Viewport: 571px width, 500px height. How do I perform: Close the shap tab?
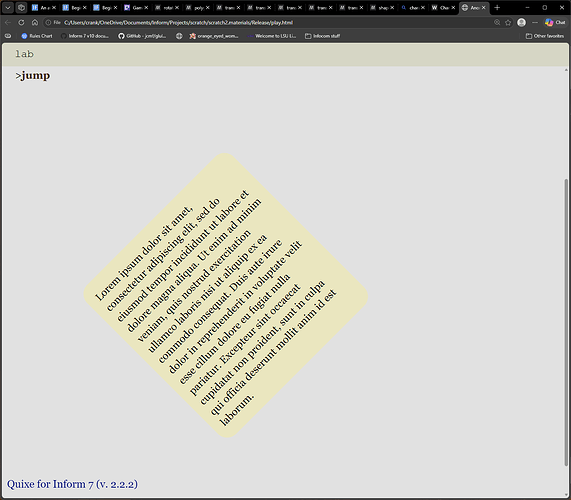(x=392, y=7)
